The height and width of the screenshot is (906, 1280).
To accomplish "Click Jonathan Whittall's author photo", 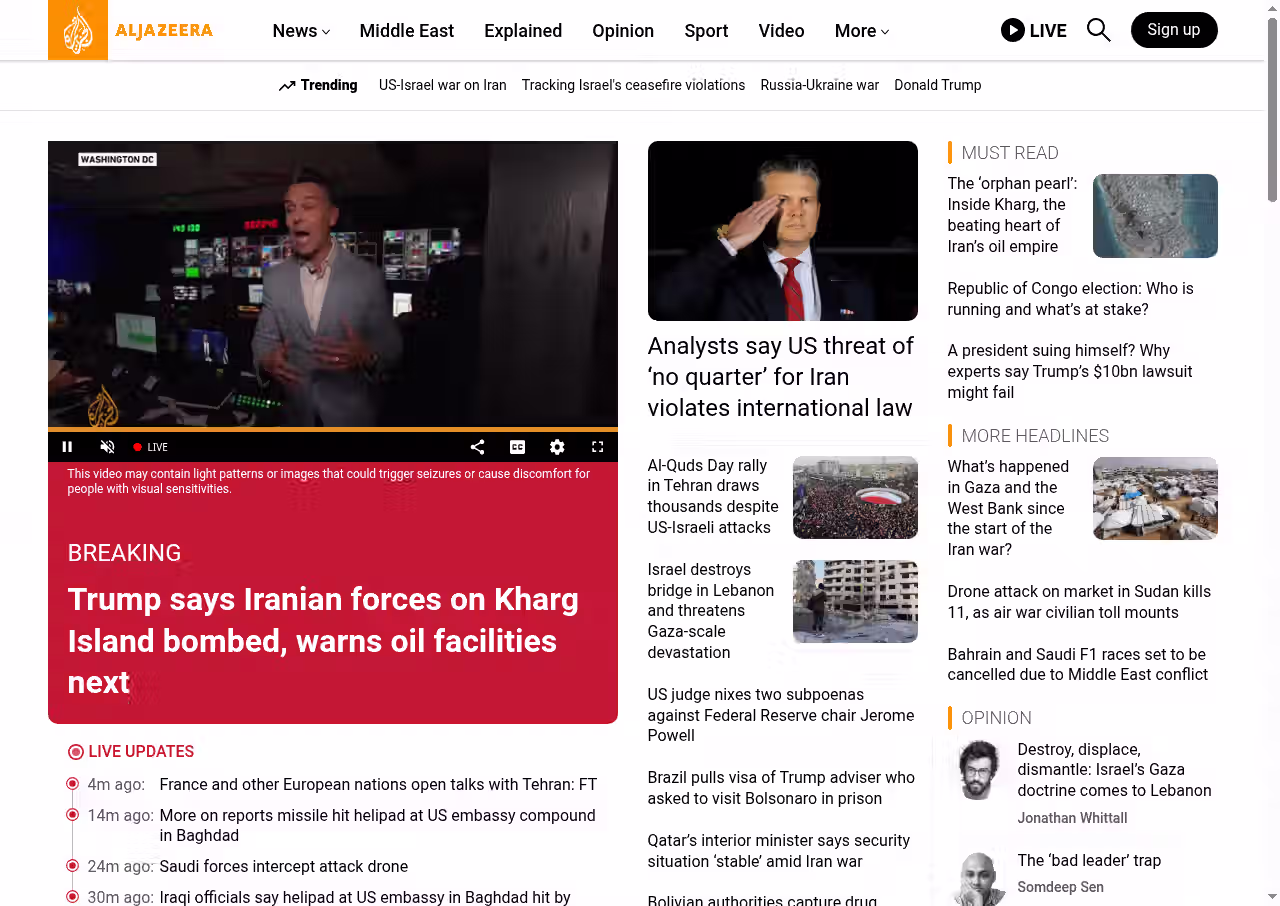I will point(976,770).
